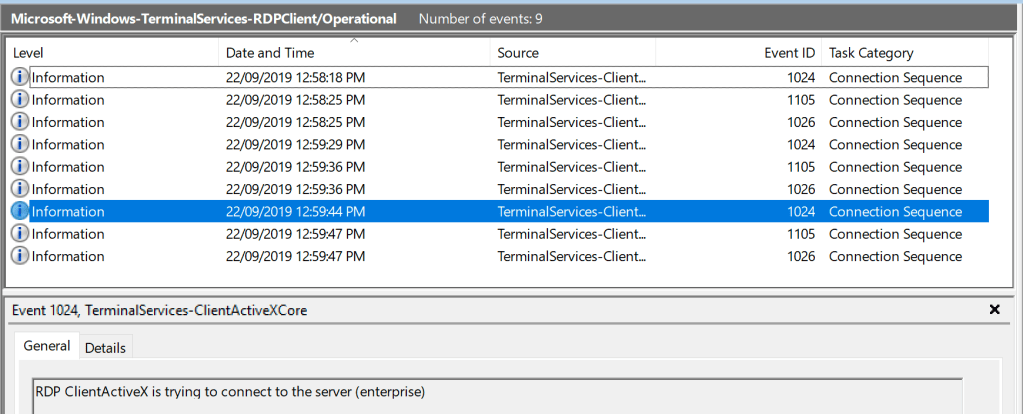This screenshot has height=414, width=1023.
Task: Switch to the General tab
Action: (46, 346)
